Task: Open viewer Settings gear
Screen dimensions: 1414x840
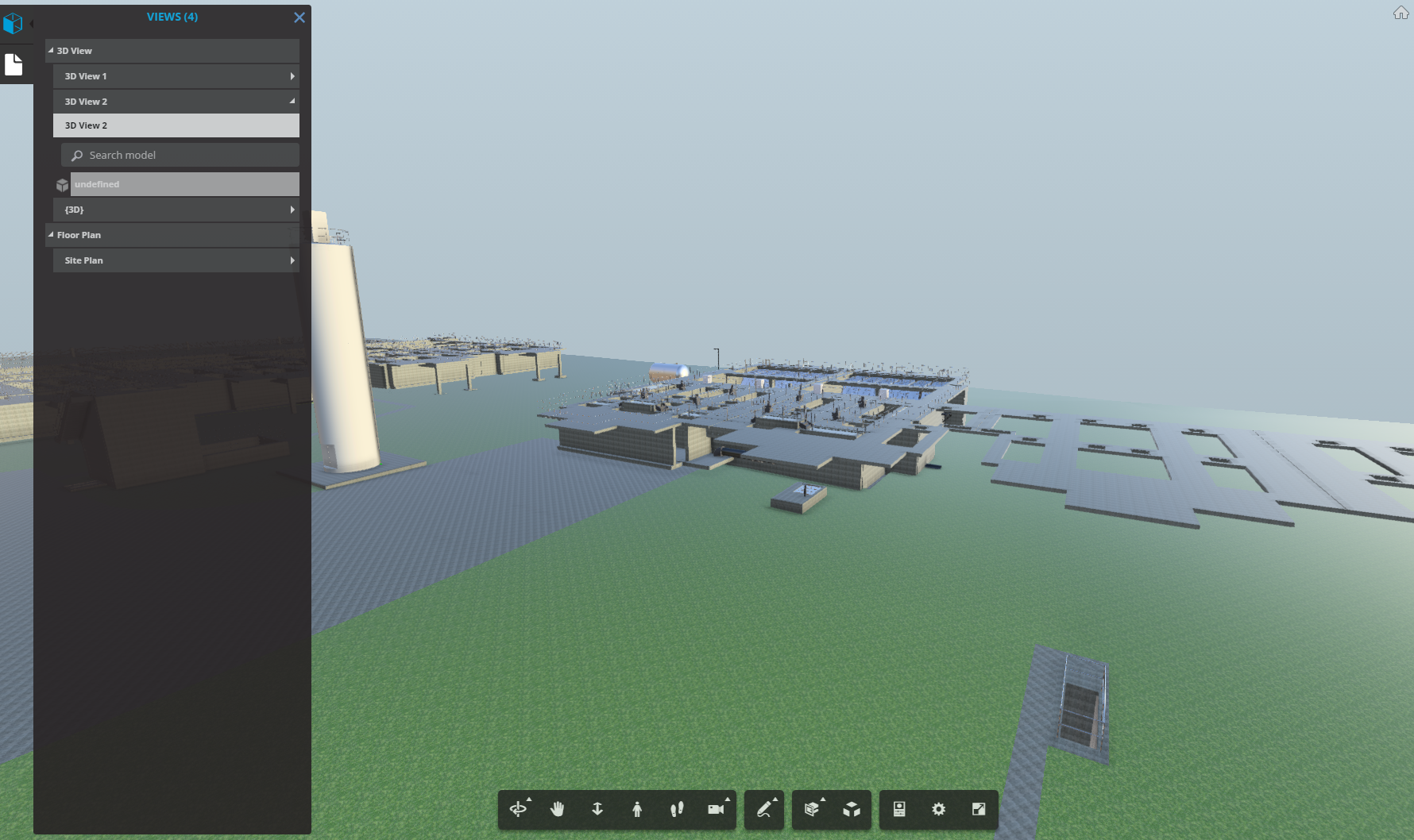Action: (939, 810)
